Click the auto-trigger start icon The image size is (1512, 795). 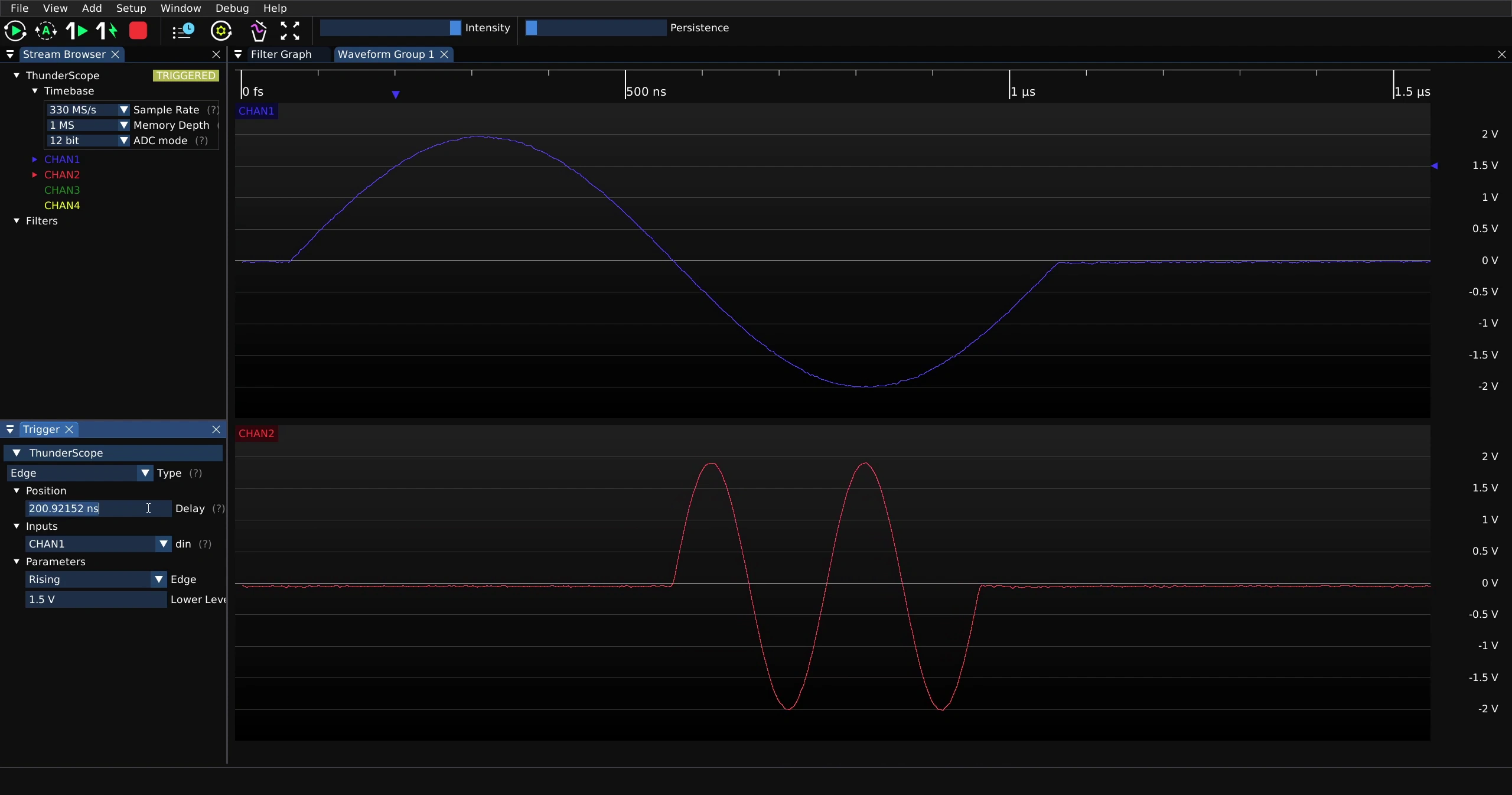click(46, 31)
